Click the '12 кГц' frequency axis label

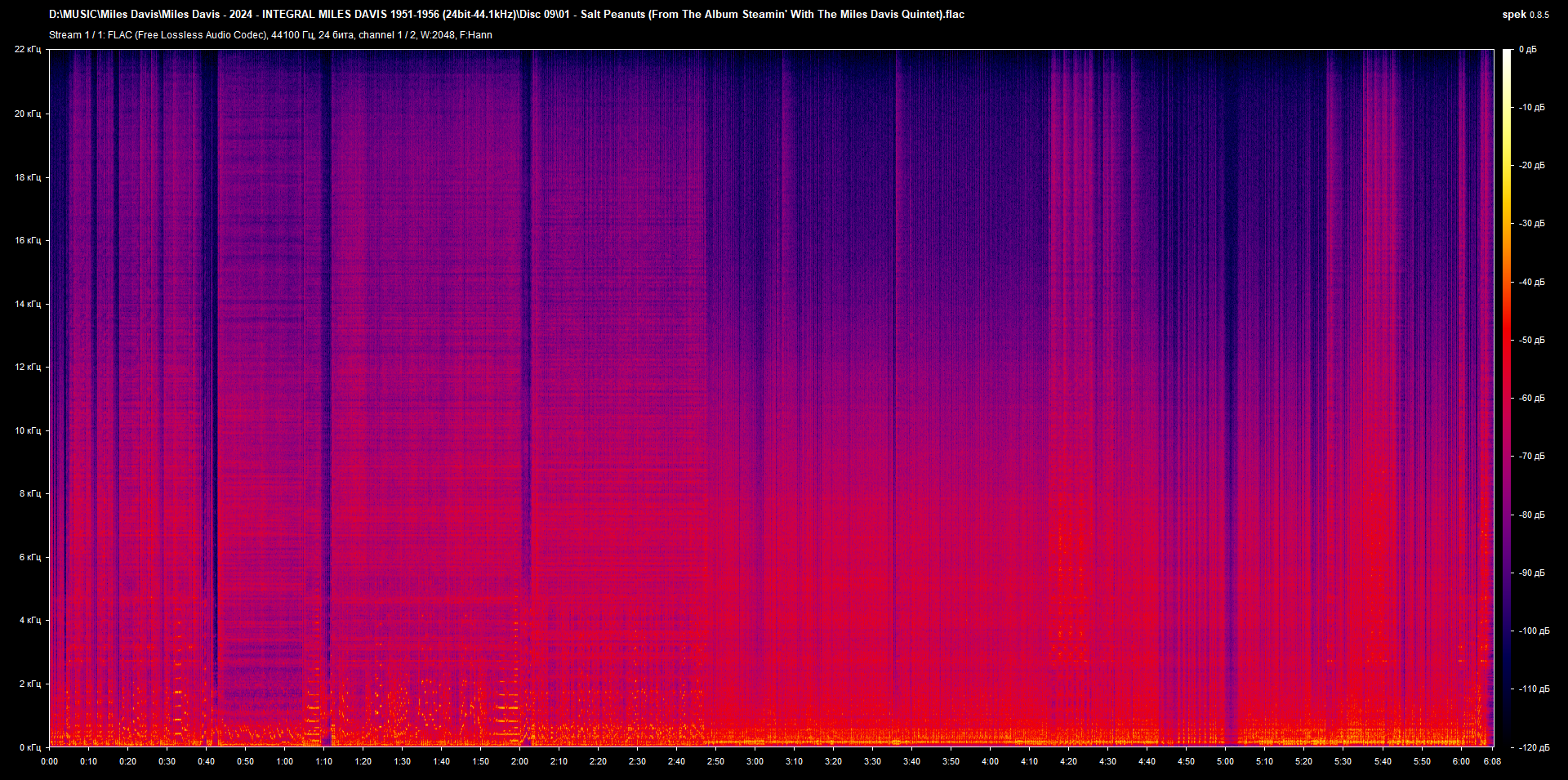27,367
